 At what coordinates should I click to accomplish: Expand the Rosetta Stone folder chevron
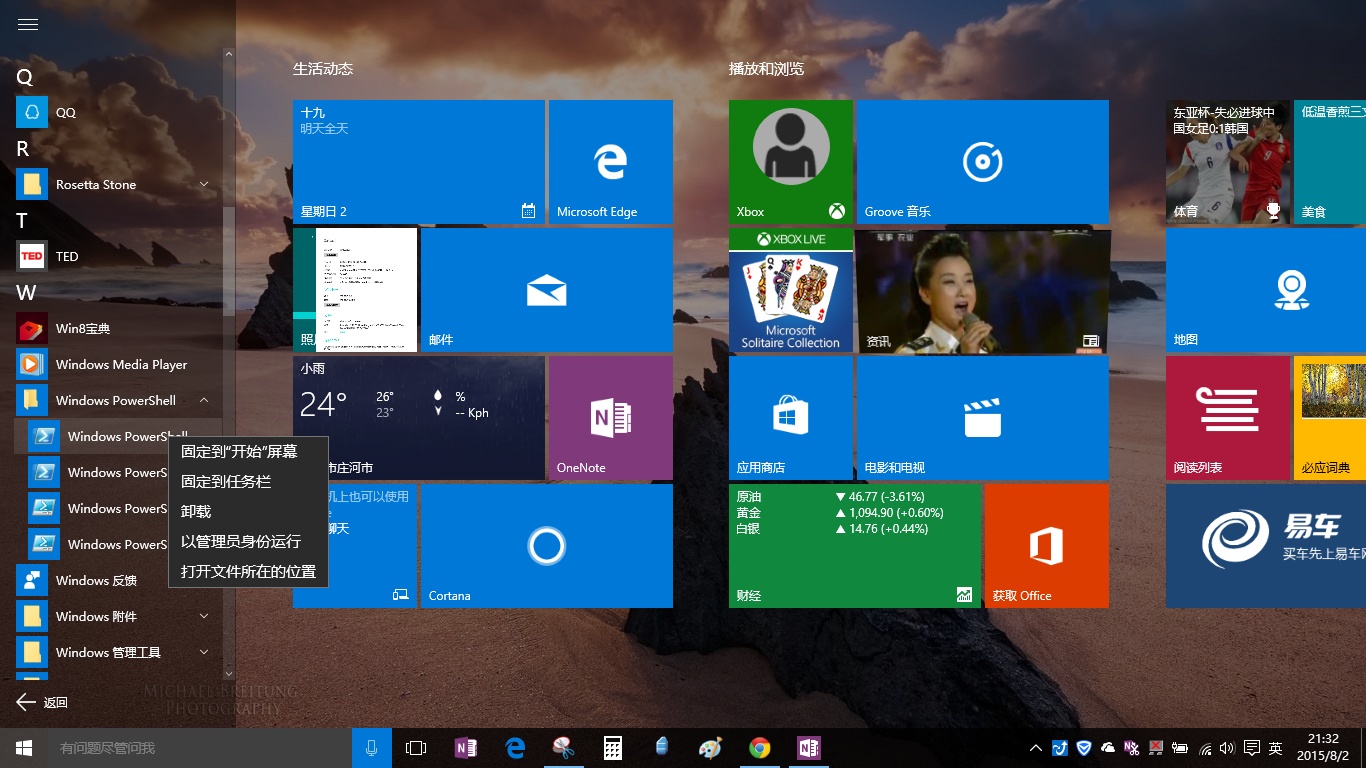(204, 184)
